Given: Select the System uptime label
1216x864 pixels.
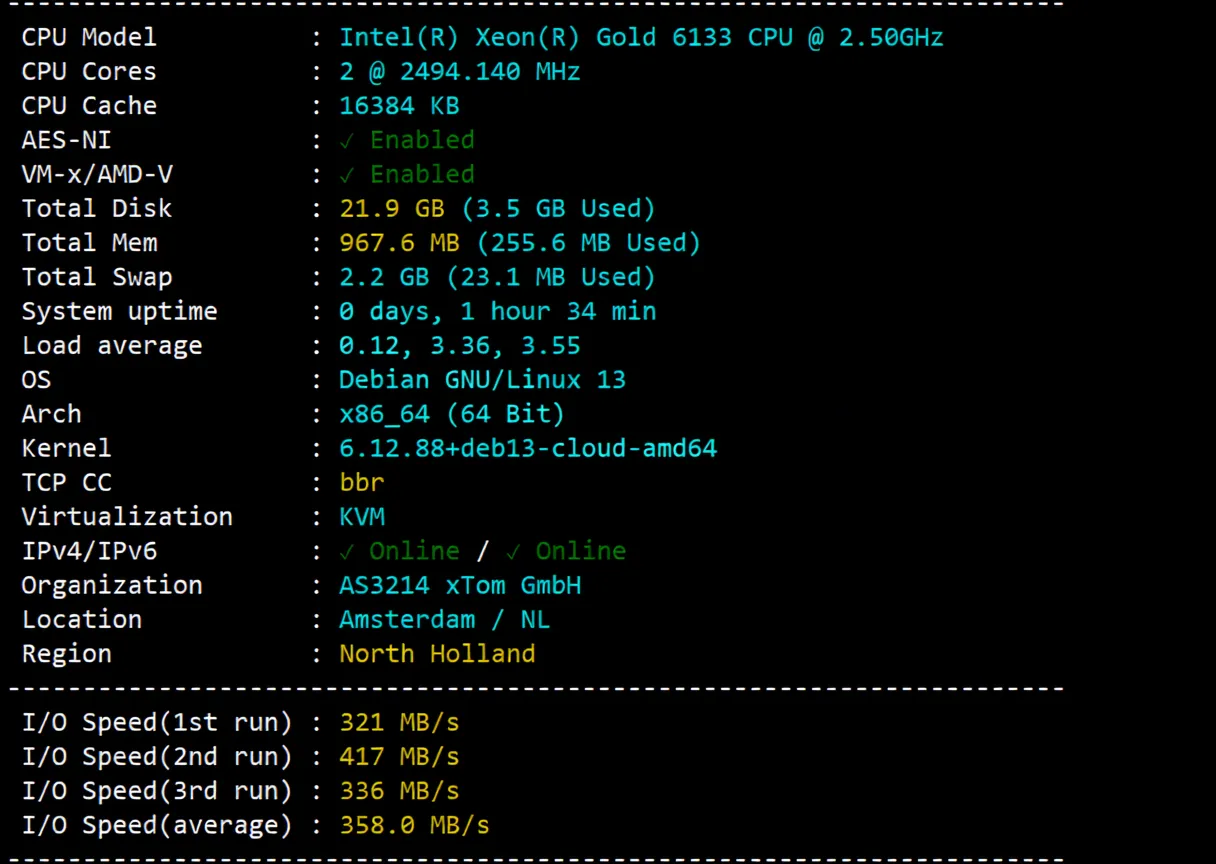Looking at the screenshot, I should tap(119, 312).
